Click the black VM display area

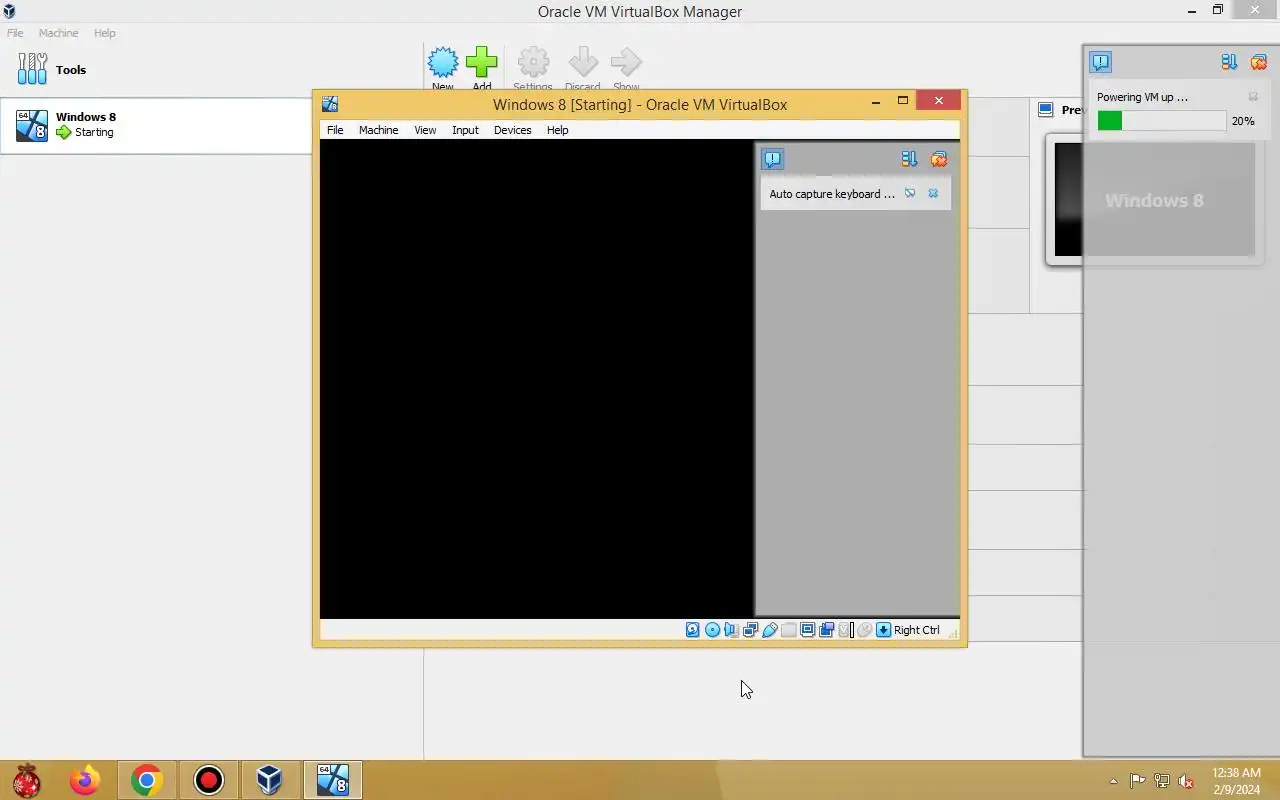click(x=536, y=378)
